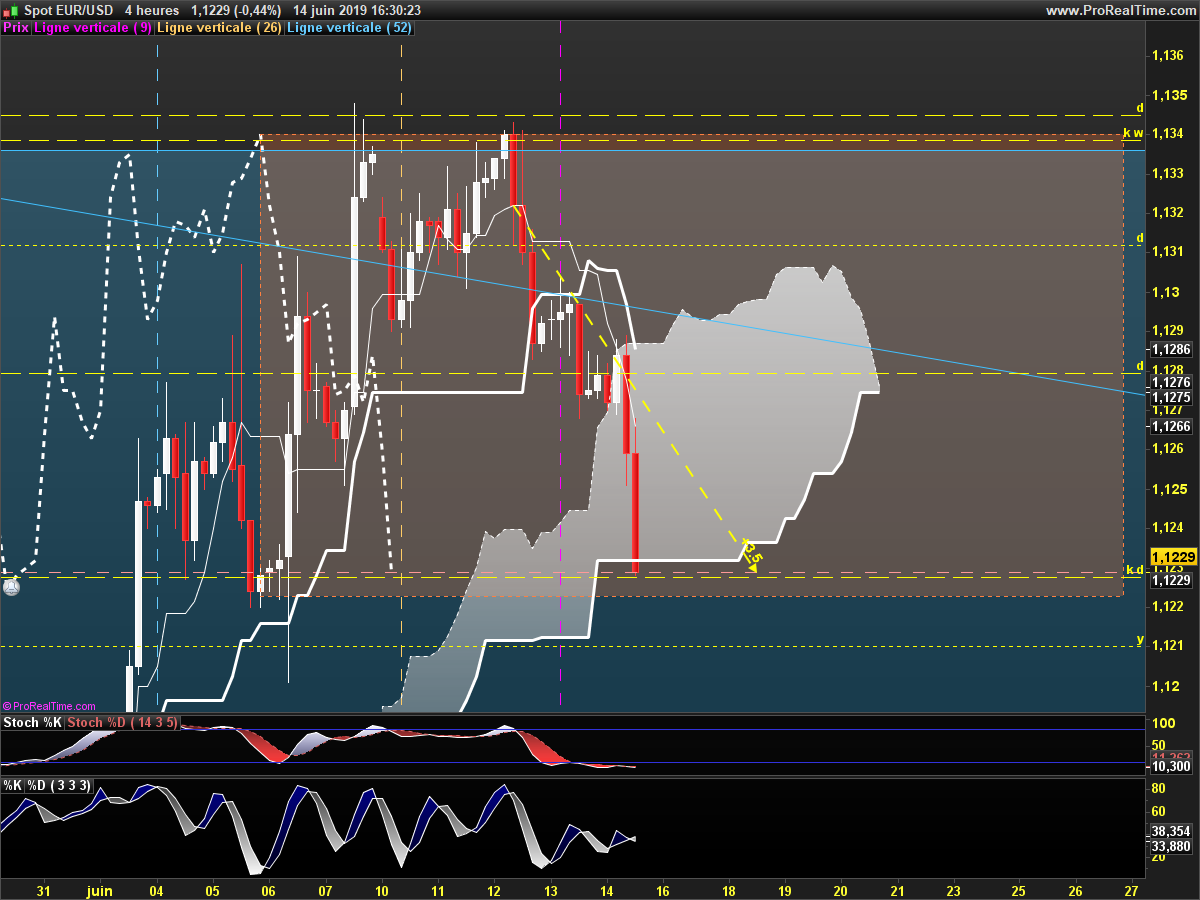
Task: Click the alert bell icon on the chart
Action: 11,588
